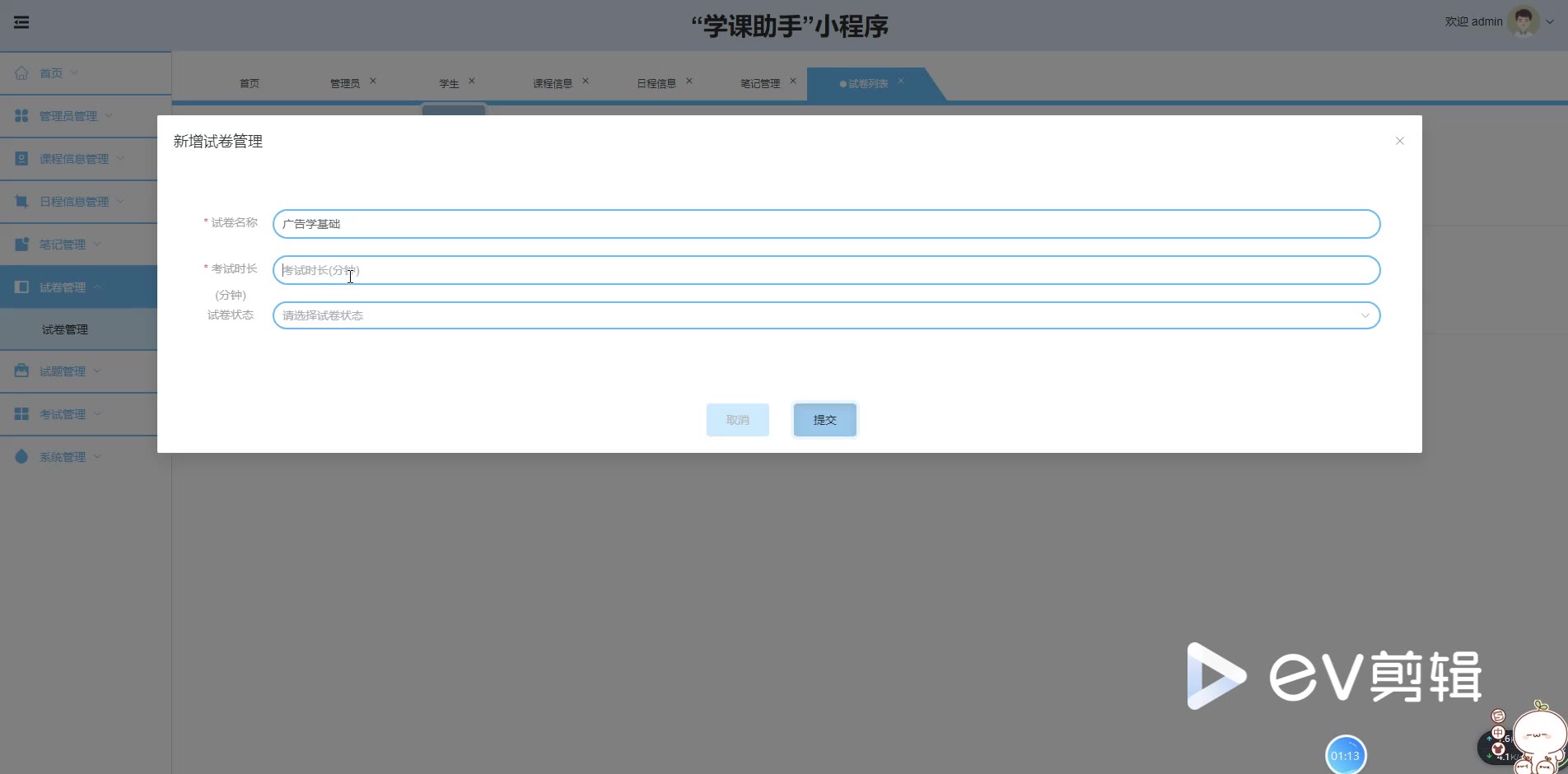Close the 笔记管理 tab

(x=793, y=81)
